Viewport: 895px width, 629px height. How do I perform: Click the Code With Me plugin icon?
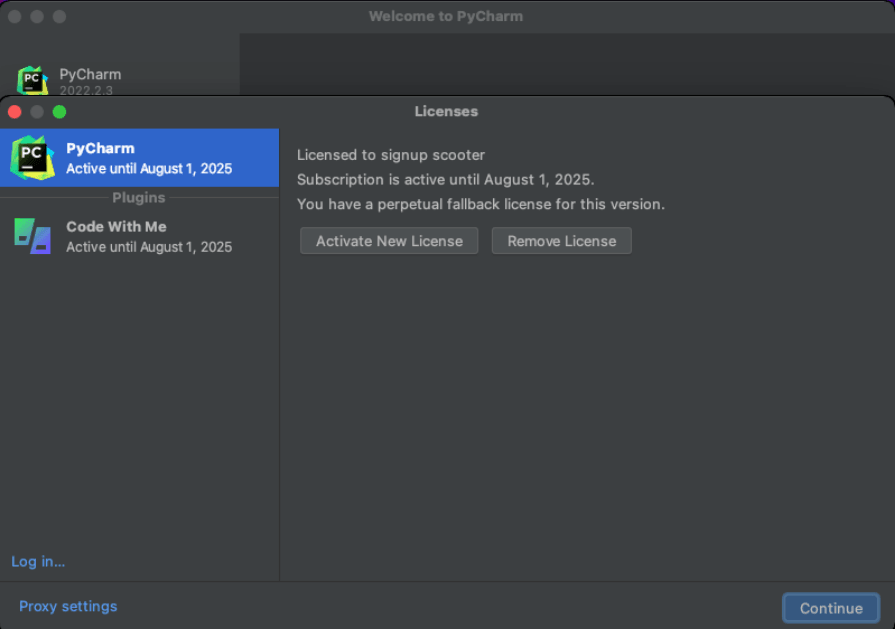click(32, 236)
